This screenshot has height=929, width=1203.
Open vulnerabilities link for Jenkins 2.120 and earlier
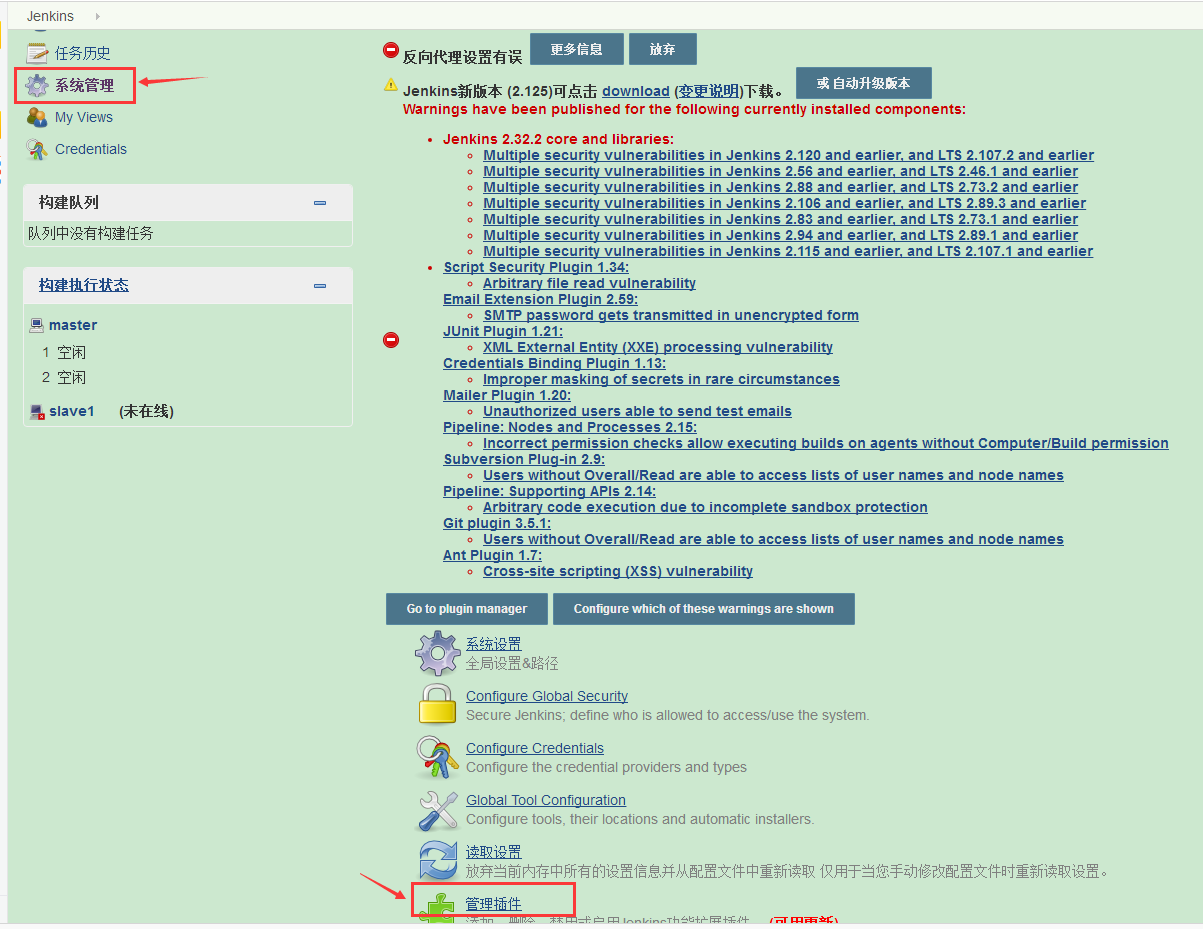pos(788,155)
